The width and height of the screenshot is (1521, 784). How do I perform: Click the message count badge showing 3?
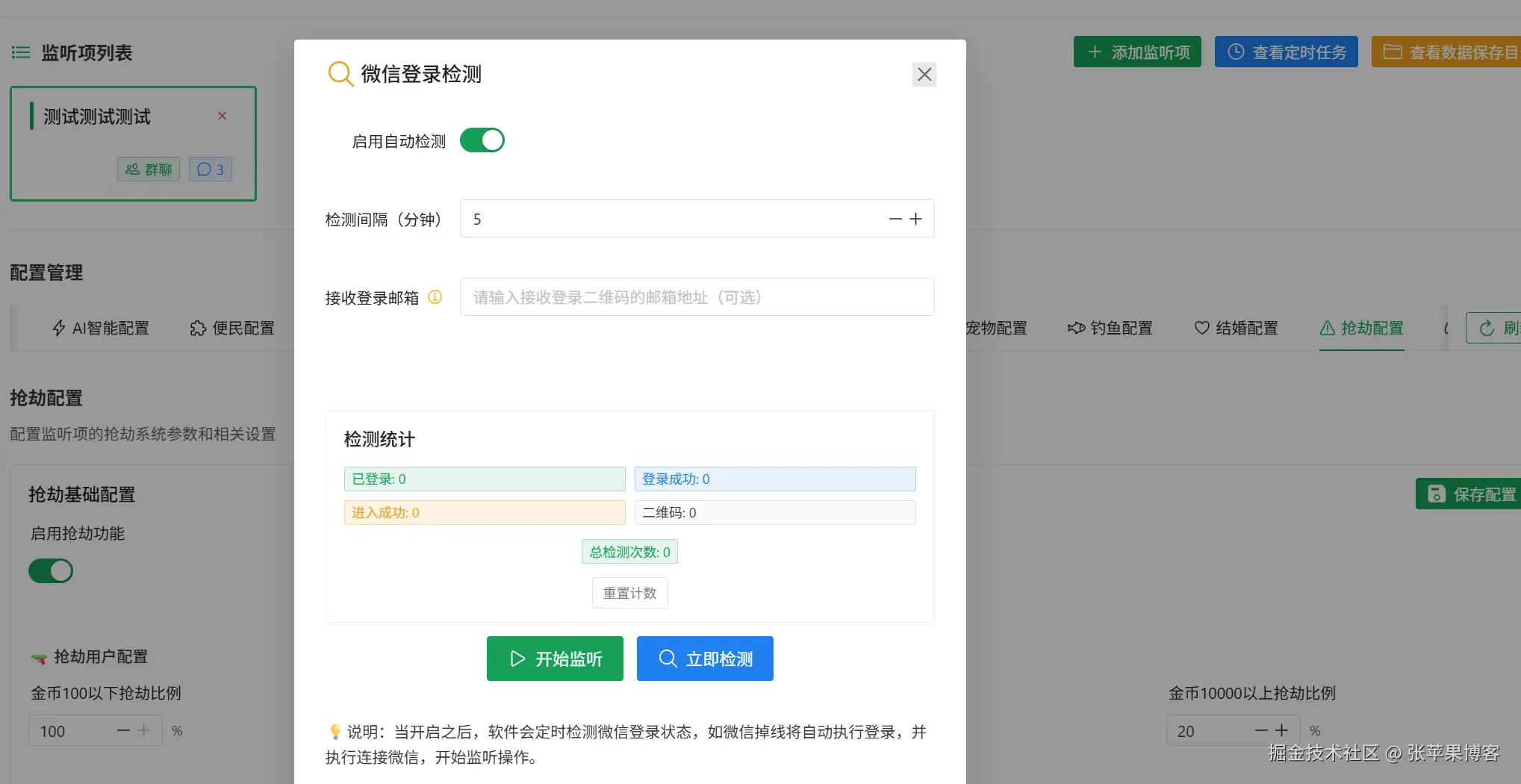[211, 169]
